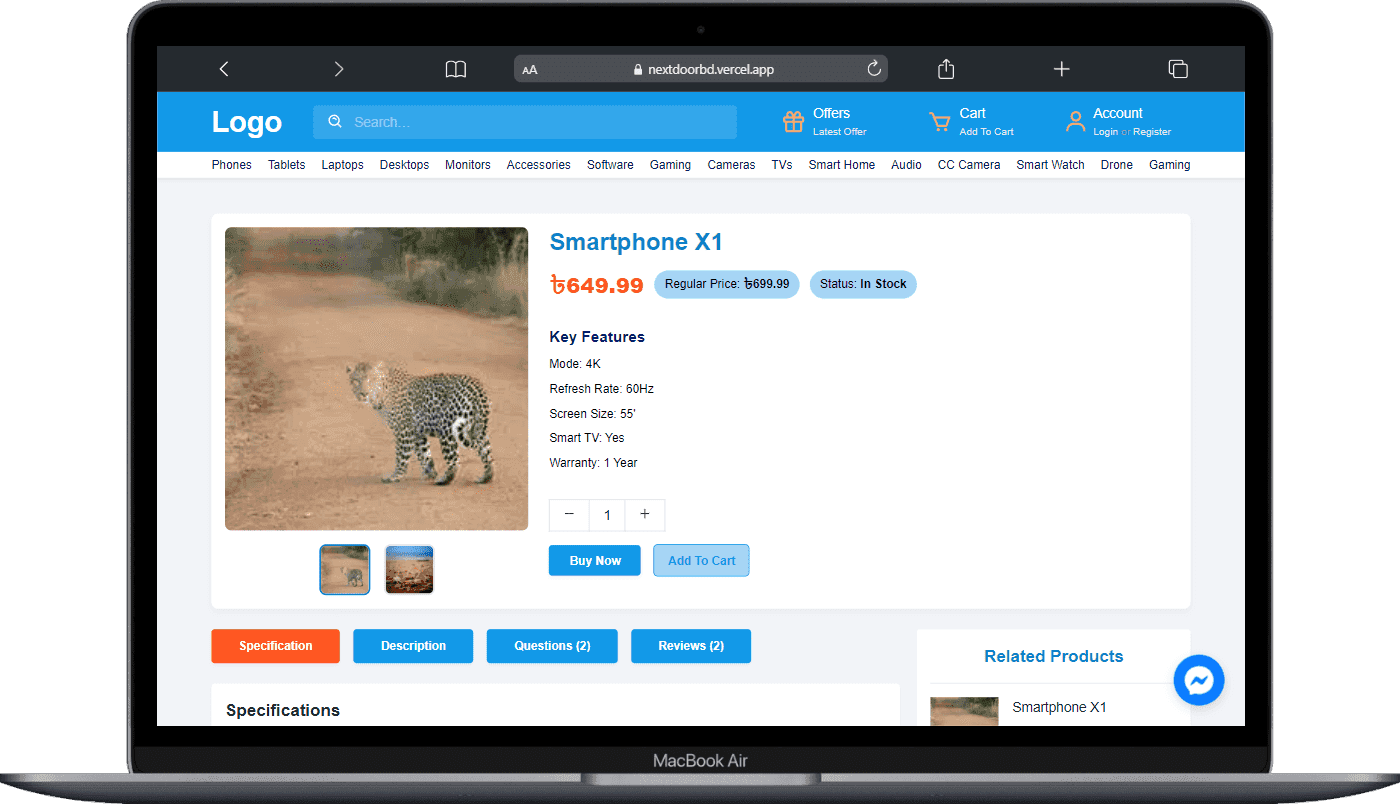
Task: Click the quantity value field
Action: coord(607,515)
